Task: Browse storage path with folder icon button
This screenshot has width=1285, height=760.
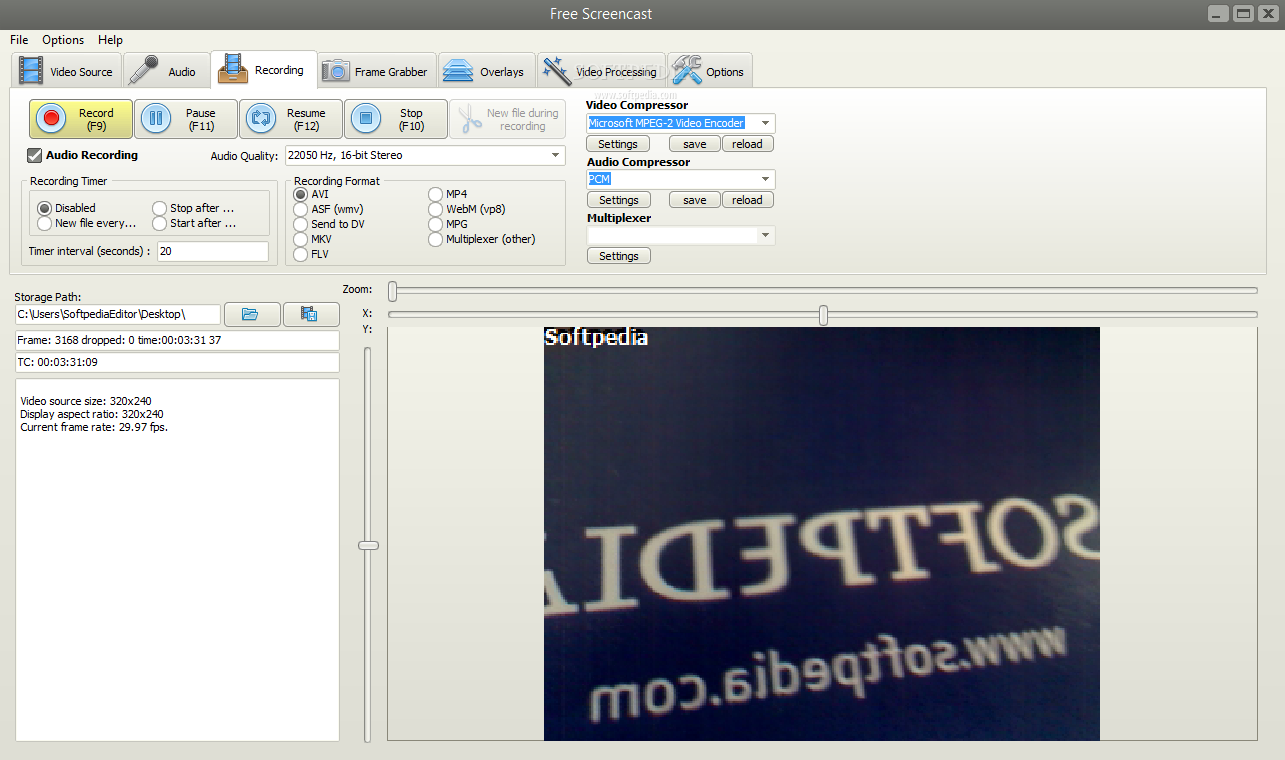Action: (252, 314)
